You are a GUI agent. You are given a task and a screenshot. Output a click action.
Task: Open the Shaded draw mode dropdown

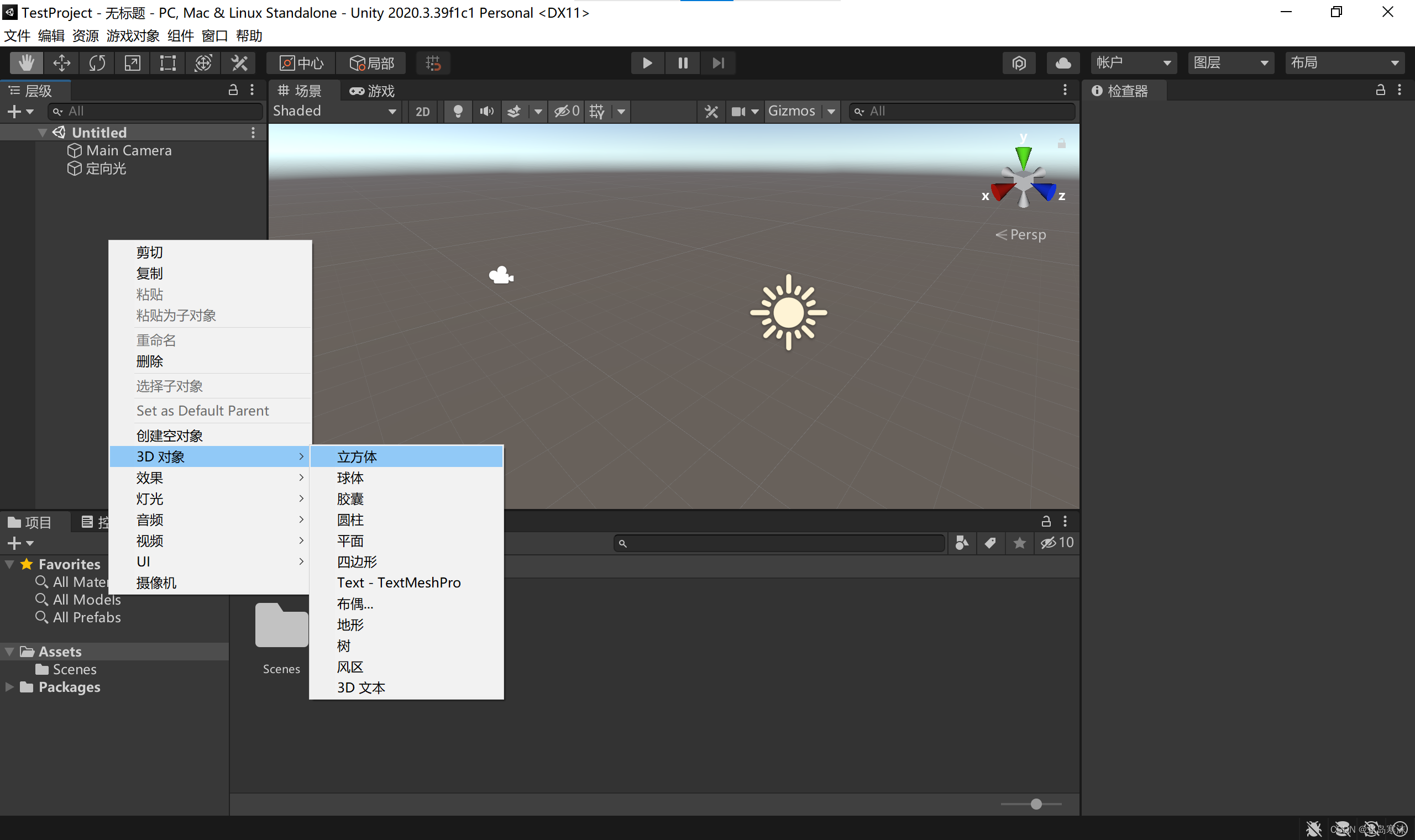pos(334,111)
